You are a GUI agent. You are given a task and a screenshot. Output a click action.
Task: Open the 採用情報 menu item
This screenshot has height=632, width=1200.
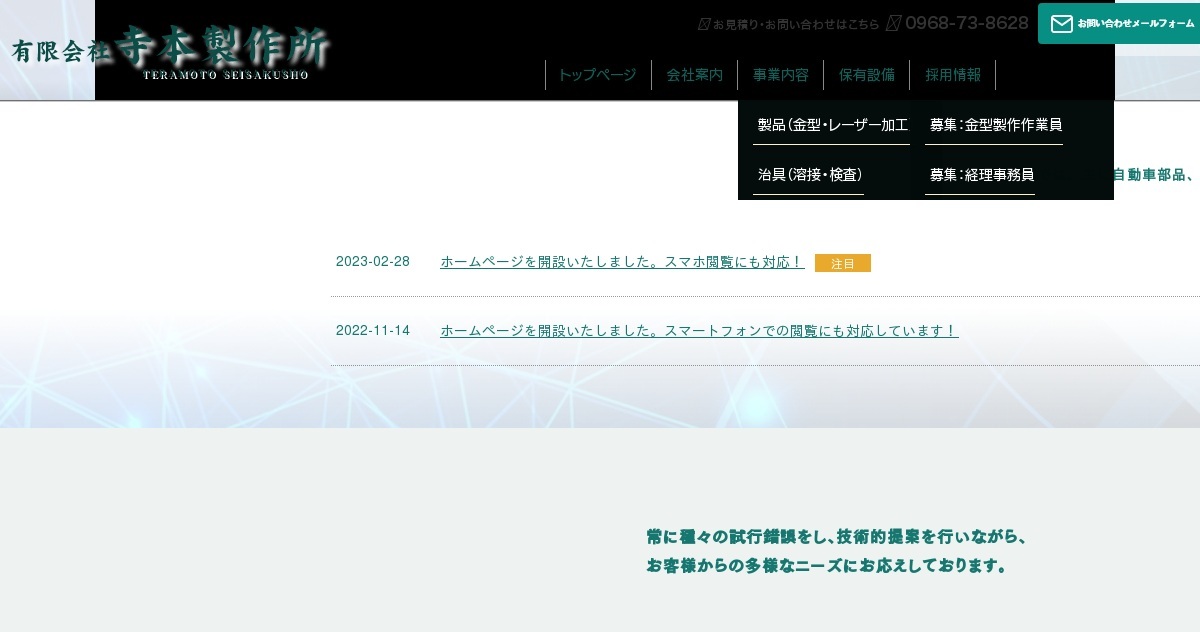coord(953,75)
